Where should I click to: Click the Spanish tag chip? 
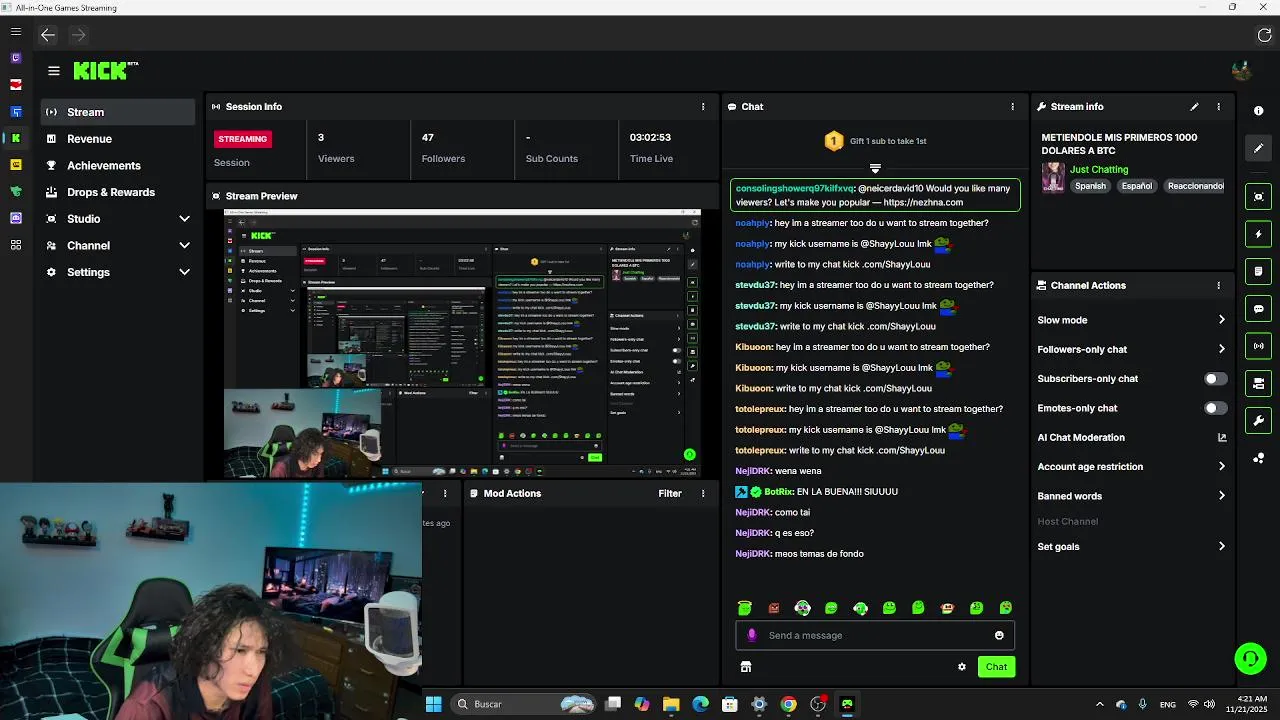1090,186
